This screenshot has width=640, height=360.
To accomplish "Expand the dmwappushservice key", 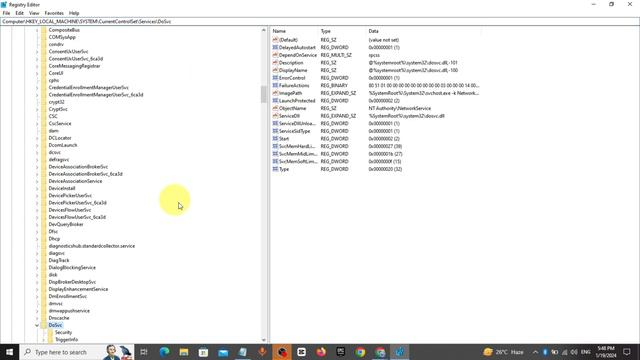I will [x=37, y=311].
